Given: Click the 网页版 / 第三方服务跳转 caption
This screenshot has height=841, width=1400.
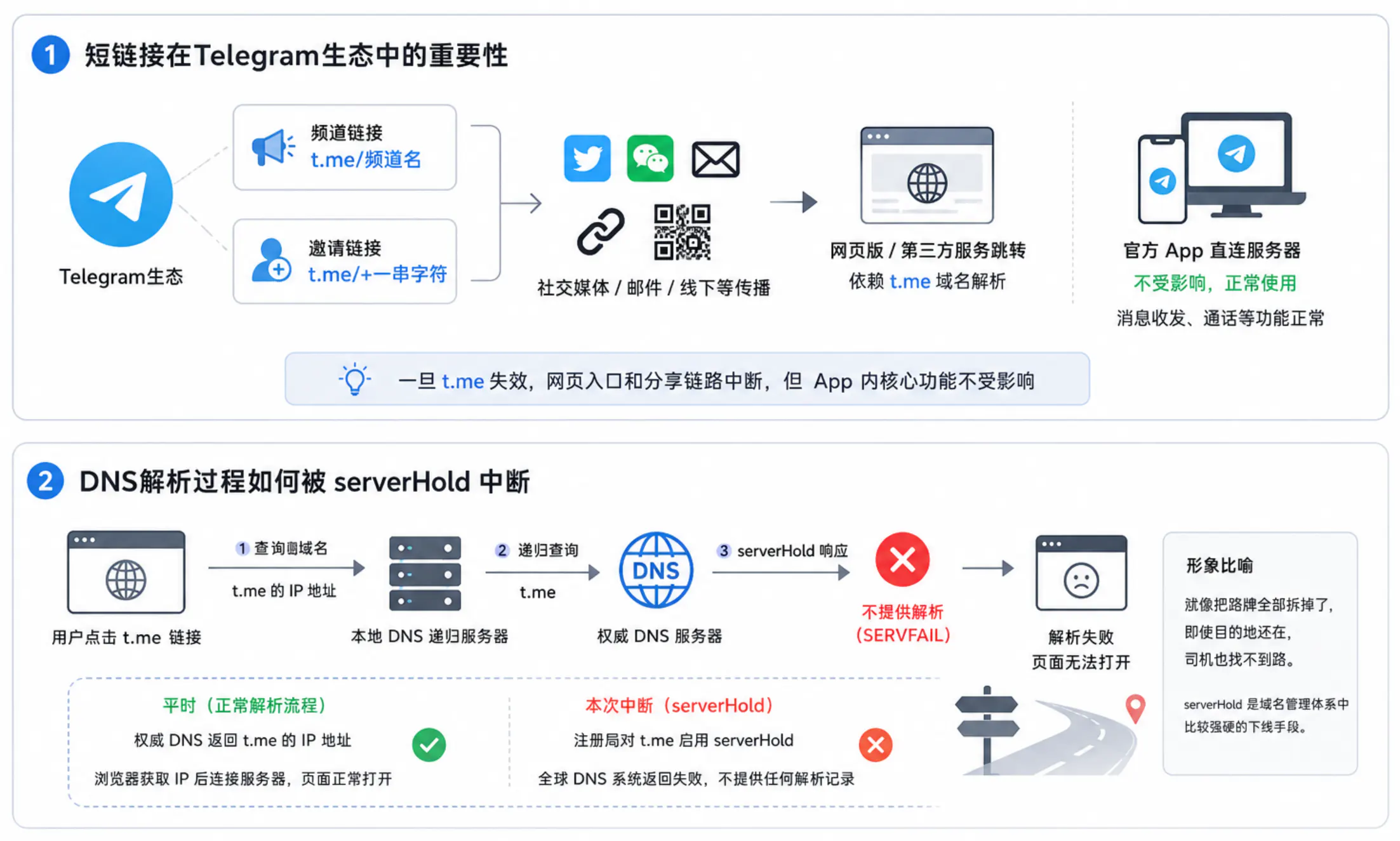Looking at the screenshot, I should (928, 250).
